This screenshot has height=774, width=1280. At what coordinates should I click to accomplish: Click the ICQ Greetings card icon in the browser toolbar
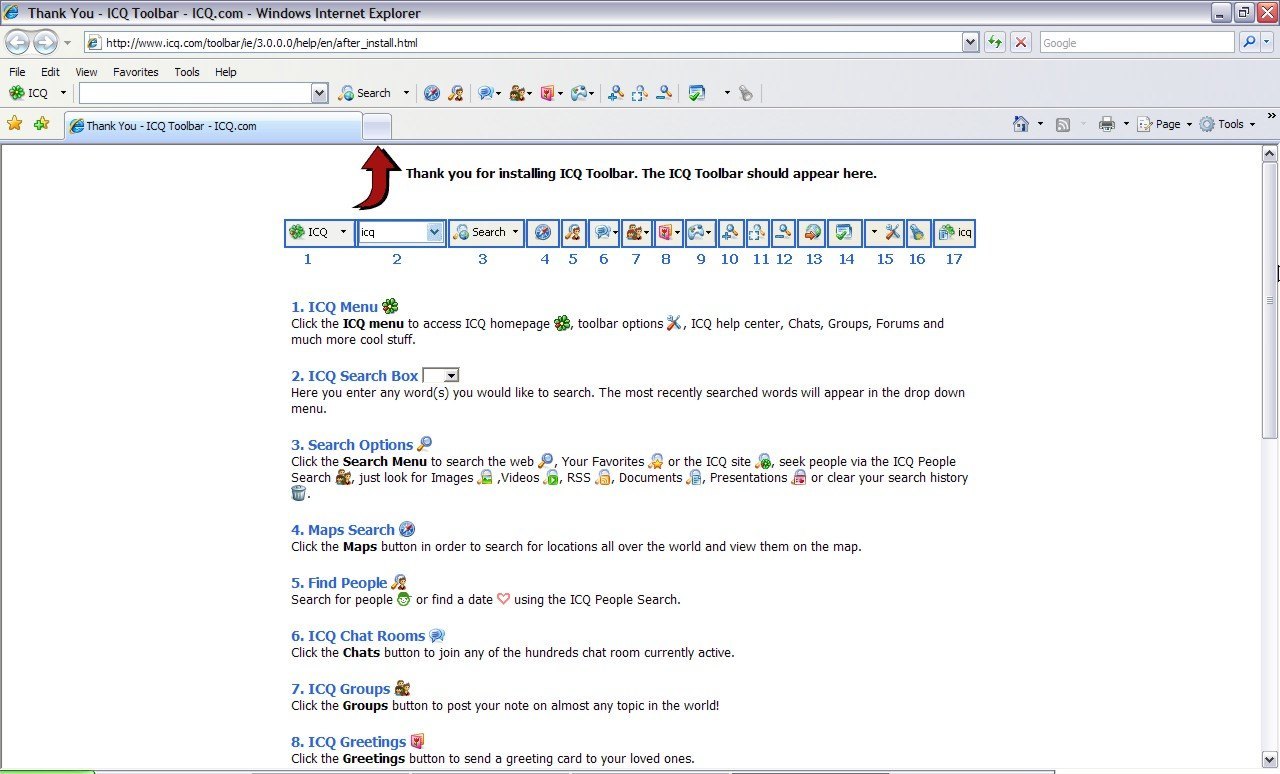point(547,93)
